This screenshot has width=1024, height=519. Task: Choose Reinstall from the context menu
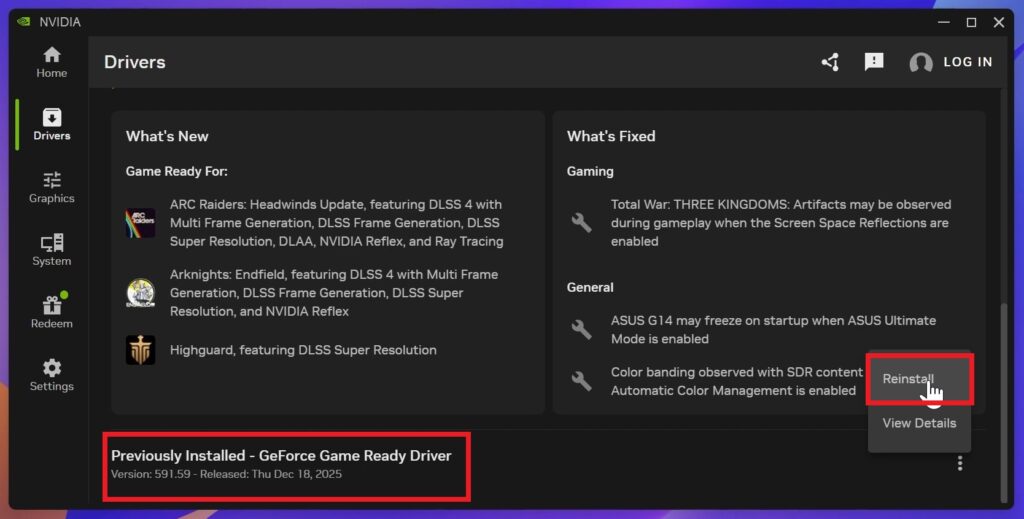(908, 379)
